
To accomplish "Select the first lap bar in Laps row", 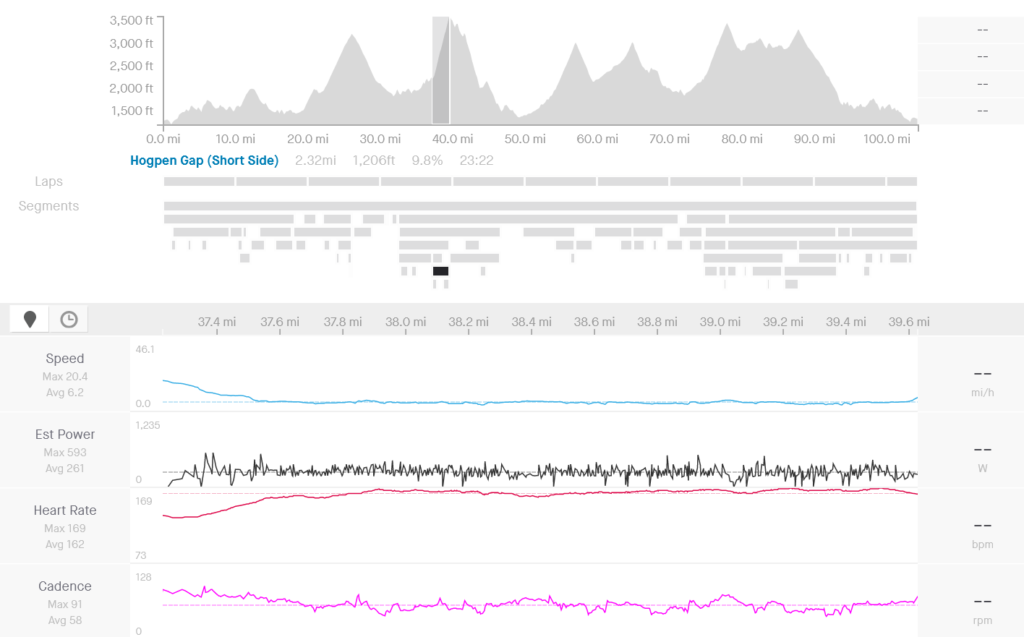I will 199,182.
